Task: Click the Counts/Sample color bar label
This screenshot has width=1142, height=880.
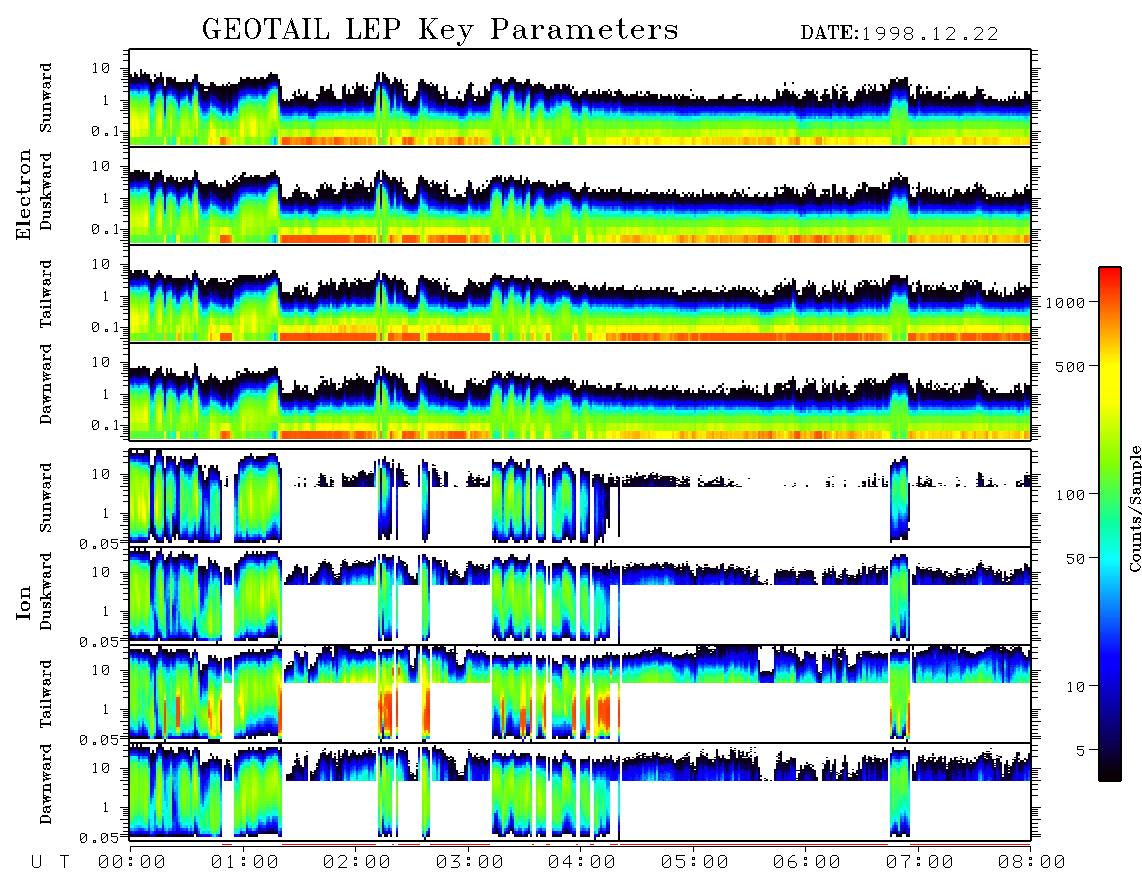Action: click(1135, 508)
